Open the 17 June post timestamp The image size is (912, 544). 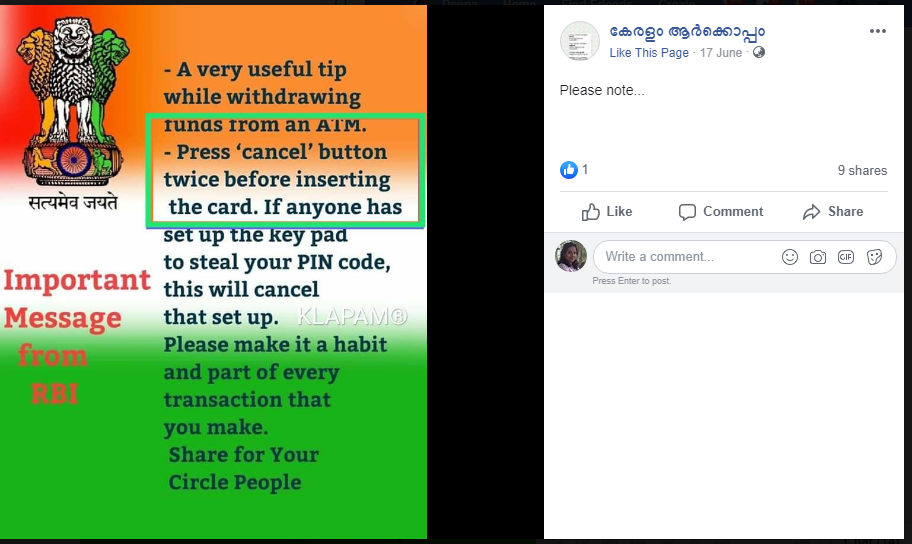(721, 52)
